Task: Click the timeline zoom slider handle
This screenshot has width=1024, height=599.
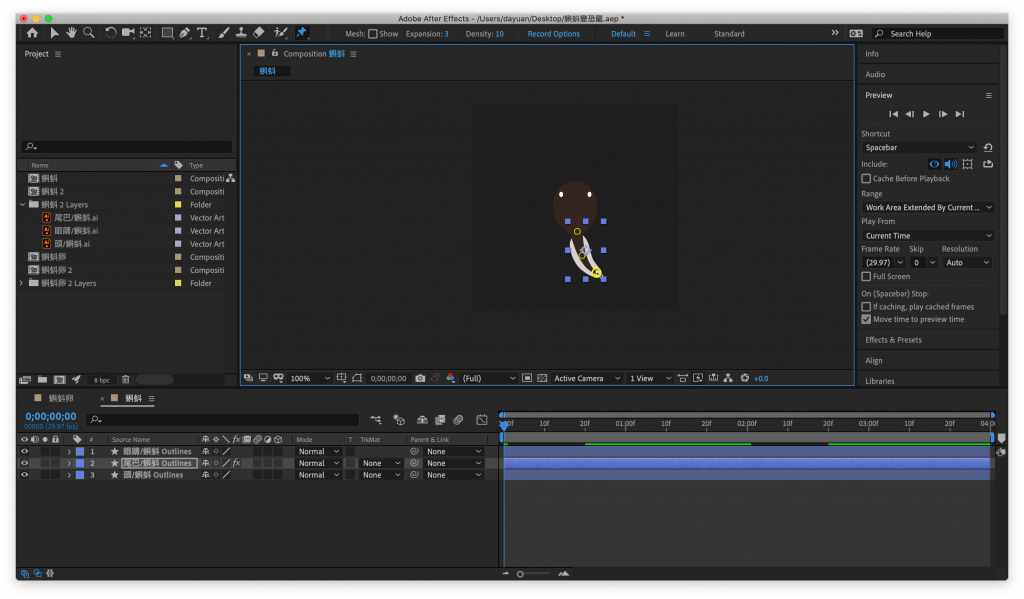Action: [520, 574]
